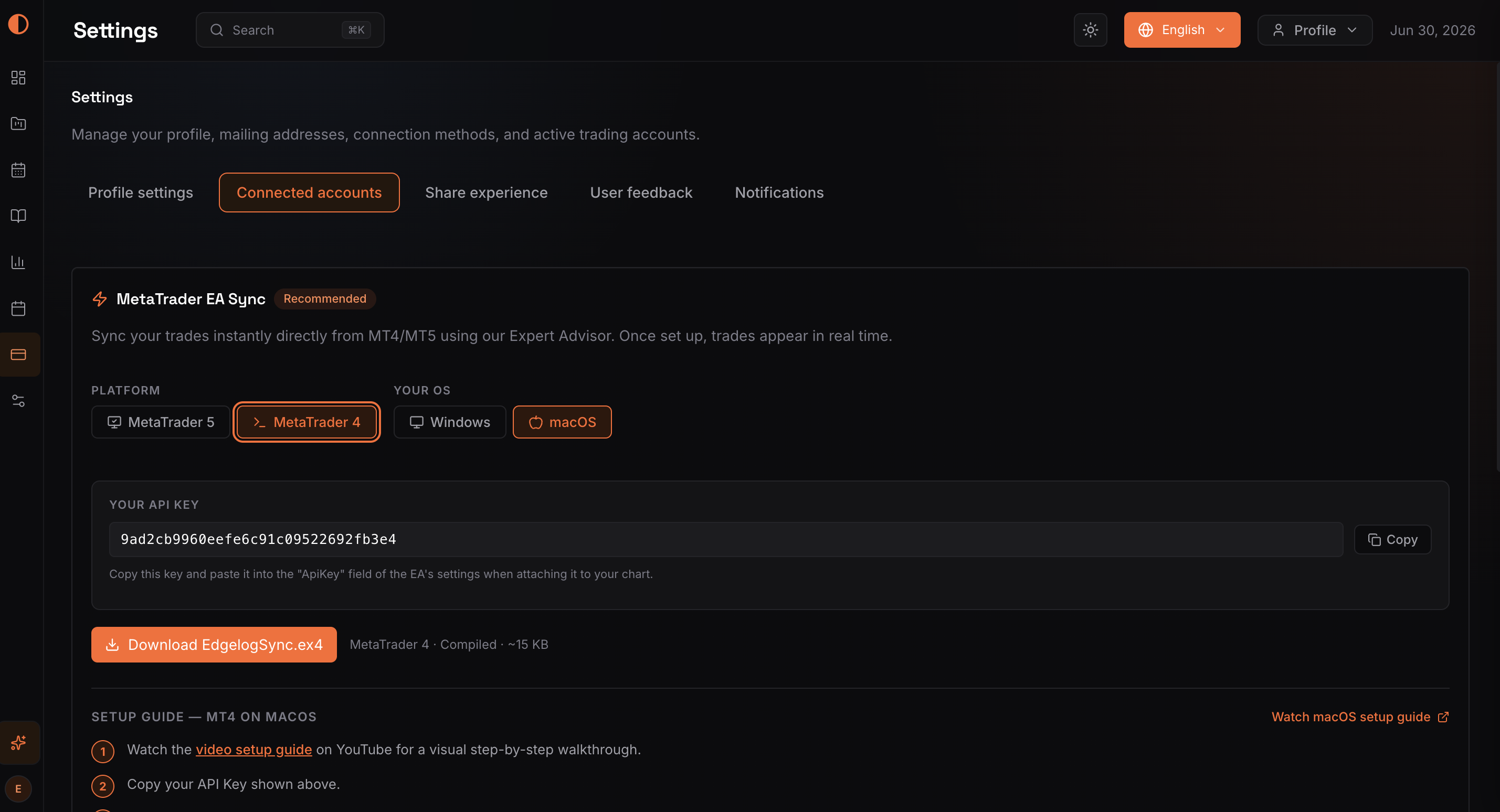The height and width of the screenshot is (812, 1500).
Task: Expand the English language dropdown
Action: [1182, 30]
